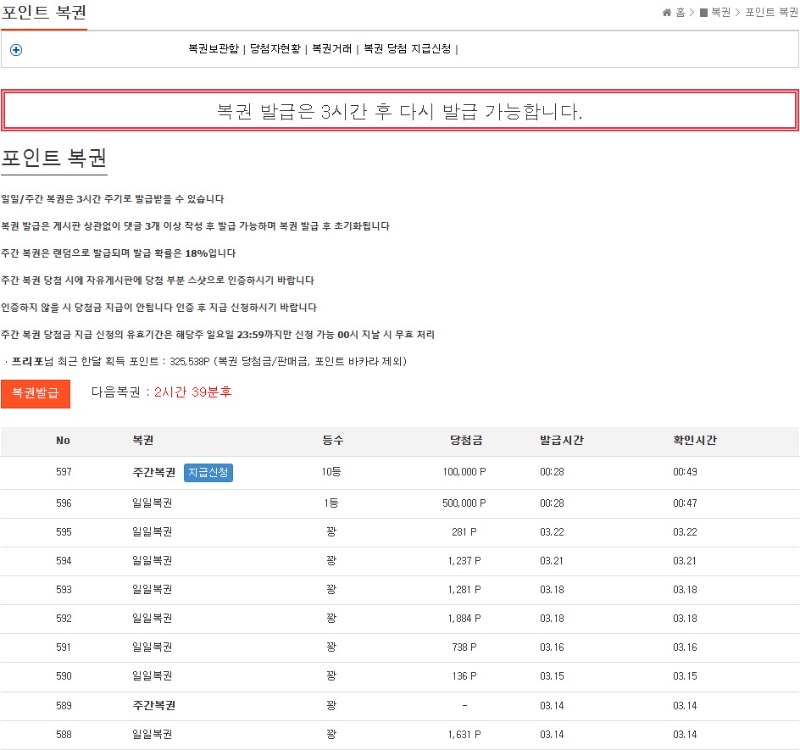Viewport: 800px width, 750px height.
Task: Click the home icon in the breadcrumb
Action: (x=667, y=12)
